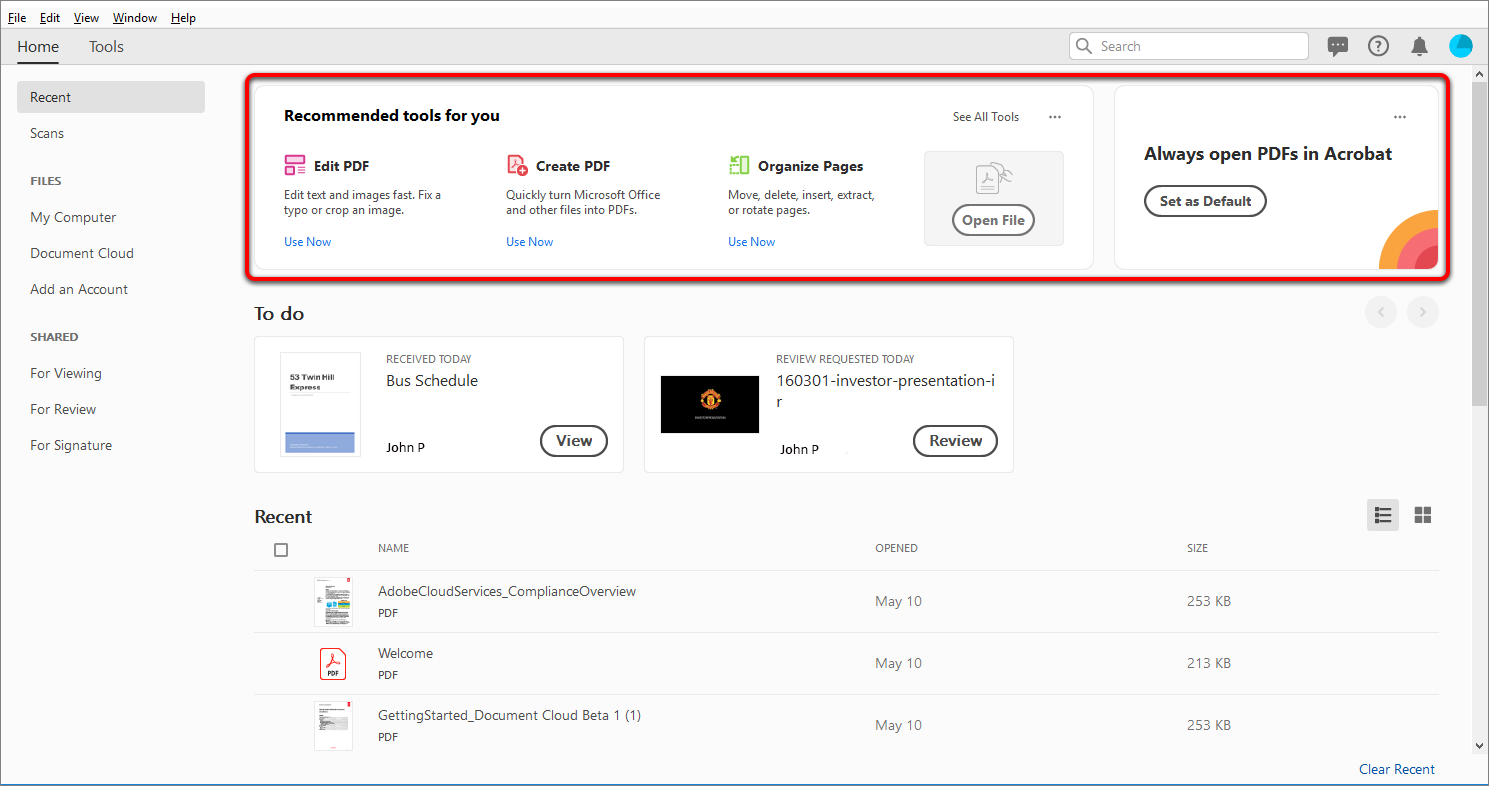This screenshot has height=786, width=1489.
Task: Open the Help question mark icon
Action: (1378, 46)
